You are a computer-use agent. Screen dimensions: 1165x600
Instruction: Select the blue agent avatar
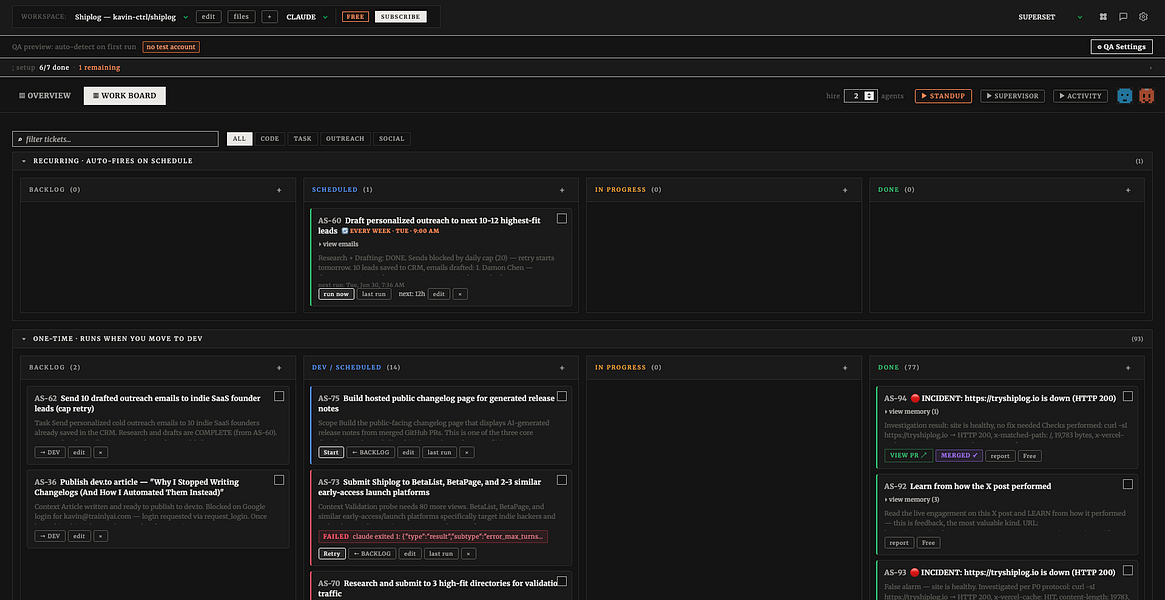(1125, 96)
